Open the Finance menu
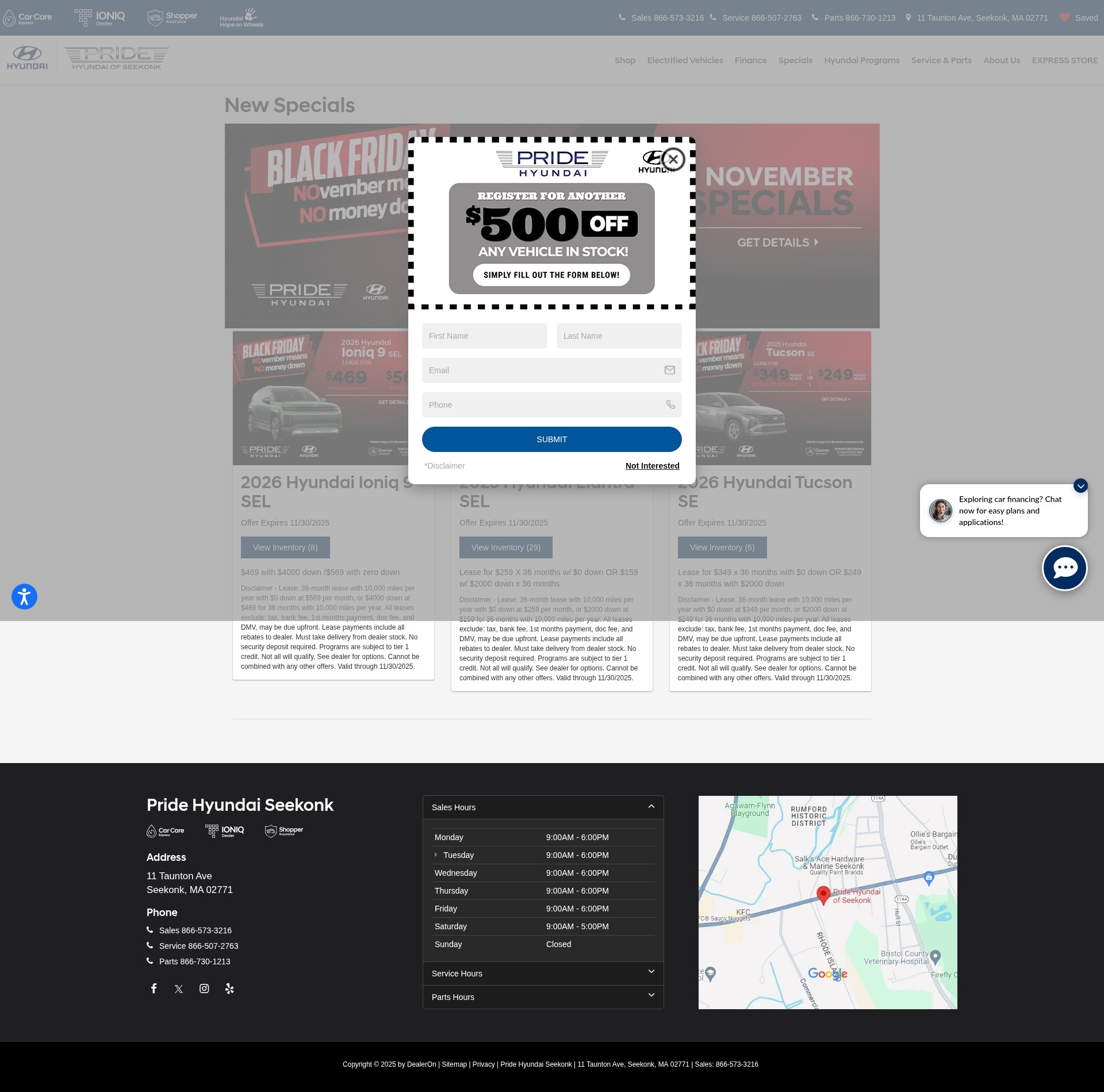This screenshot has width=1104, height=1092. click(x=750, y=60)
